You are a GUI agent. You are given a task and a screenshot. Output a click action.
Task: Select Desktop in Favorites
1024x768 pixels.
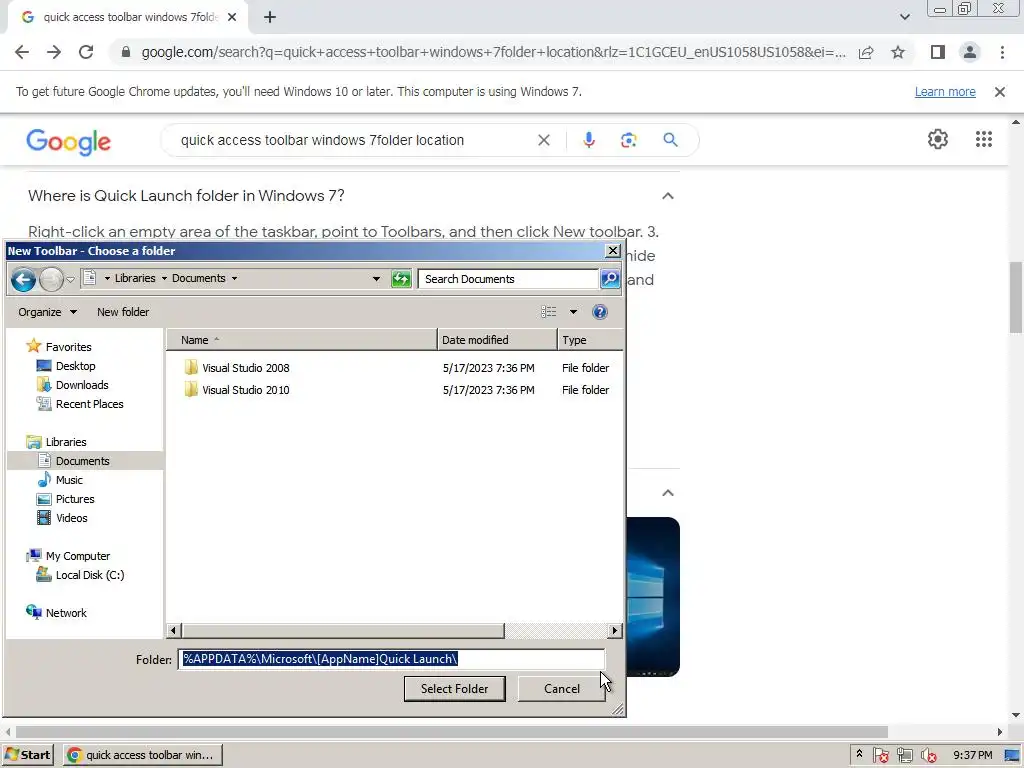tap(75, 366)
